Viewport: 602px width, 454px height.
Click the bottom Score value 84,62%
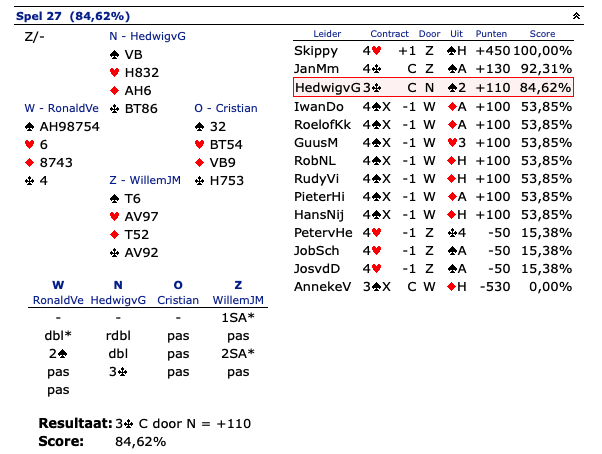click(141, 441)
